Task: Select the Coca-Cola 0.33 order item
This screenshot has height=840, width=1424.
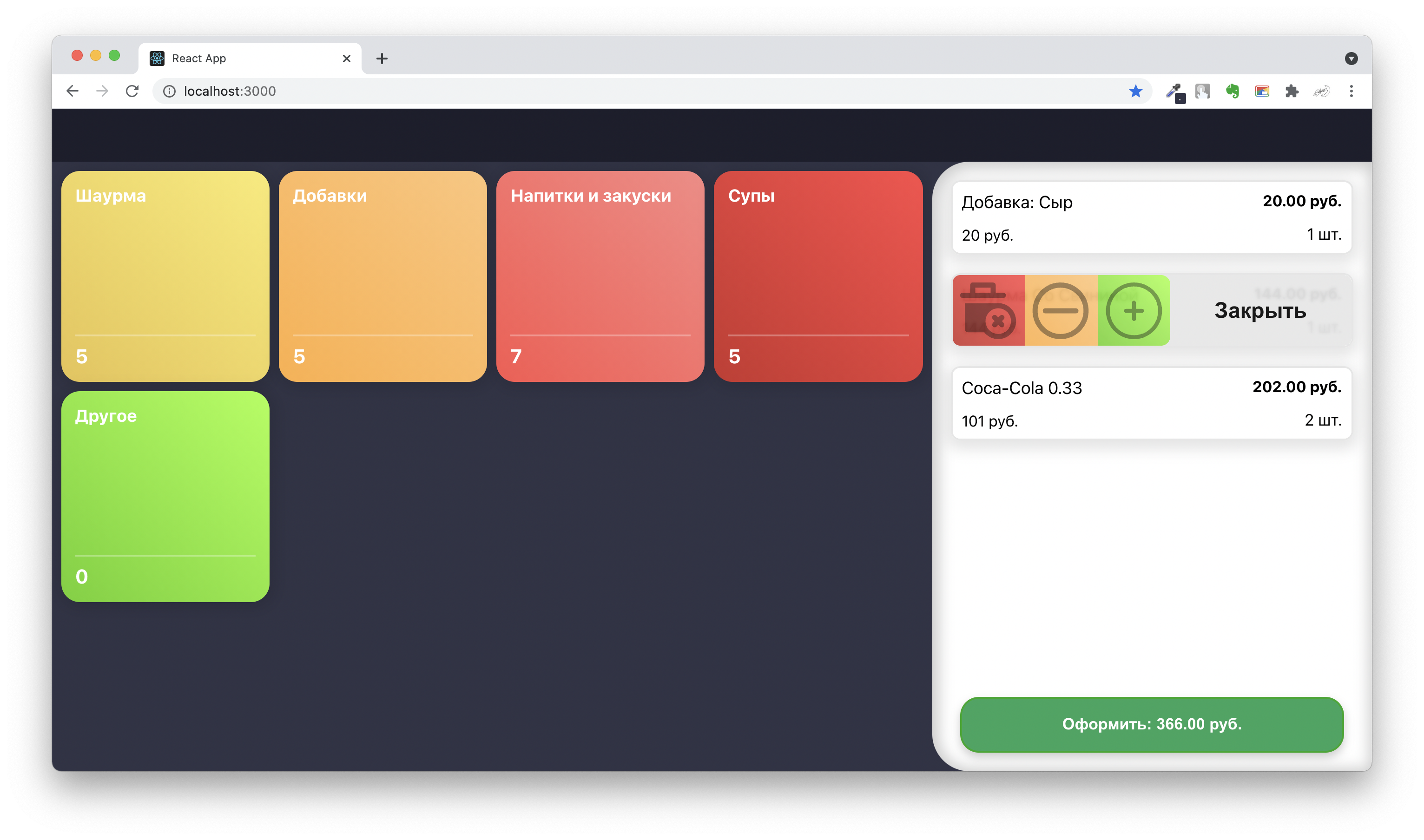Action: pos(1152,403)
